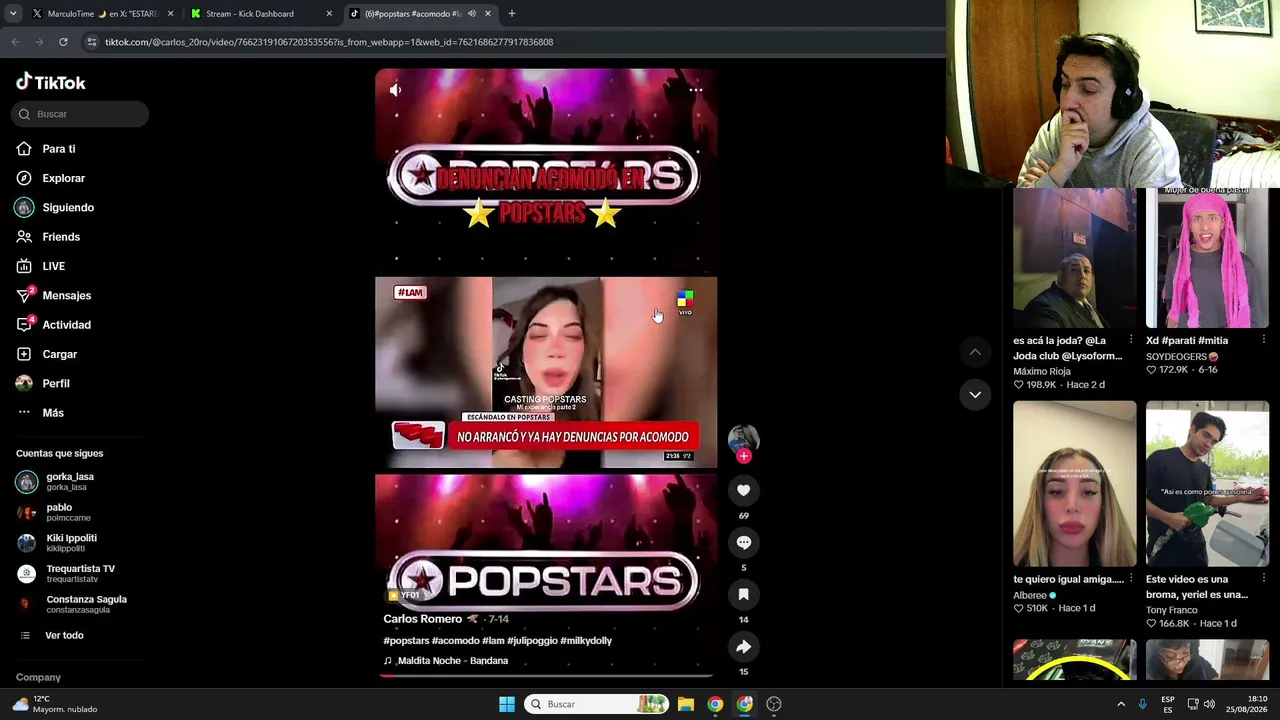Open the comments bubble icon
This screenshot has height=720, width=1280.
743,542
